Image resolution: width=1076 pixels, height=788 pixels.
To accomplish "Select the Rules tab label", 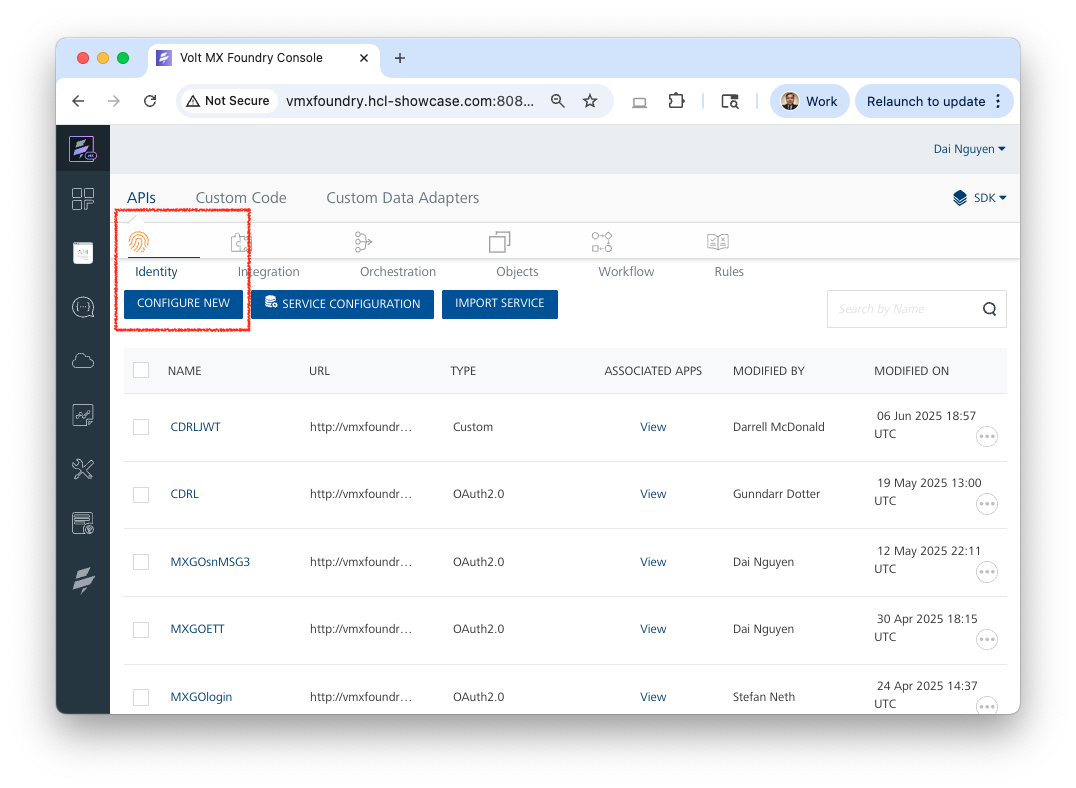I will pyautogui.click(x=729, y=272).
